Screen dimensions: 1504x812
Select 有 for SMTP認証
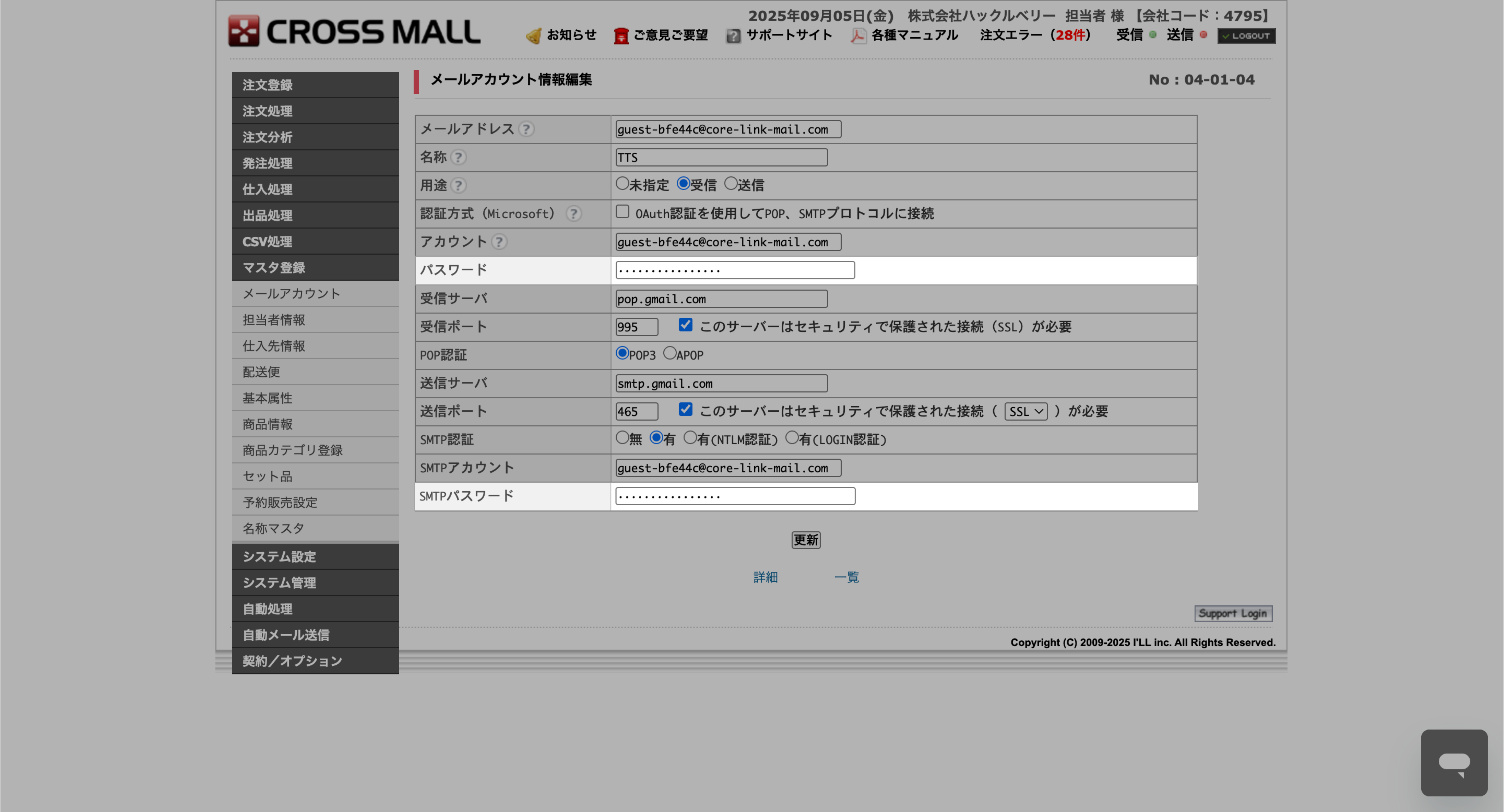click(x=656, y=438)
